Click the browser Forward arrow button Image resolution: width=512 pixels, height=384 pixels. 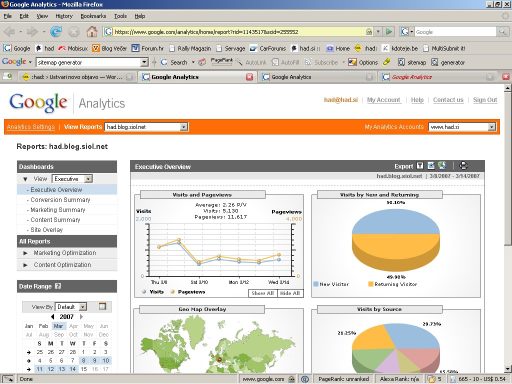pos(32,32)
